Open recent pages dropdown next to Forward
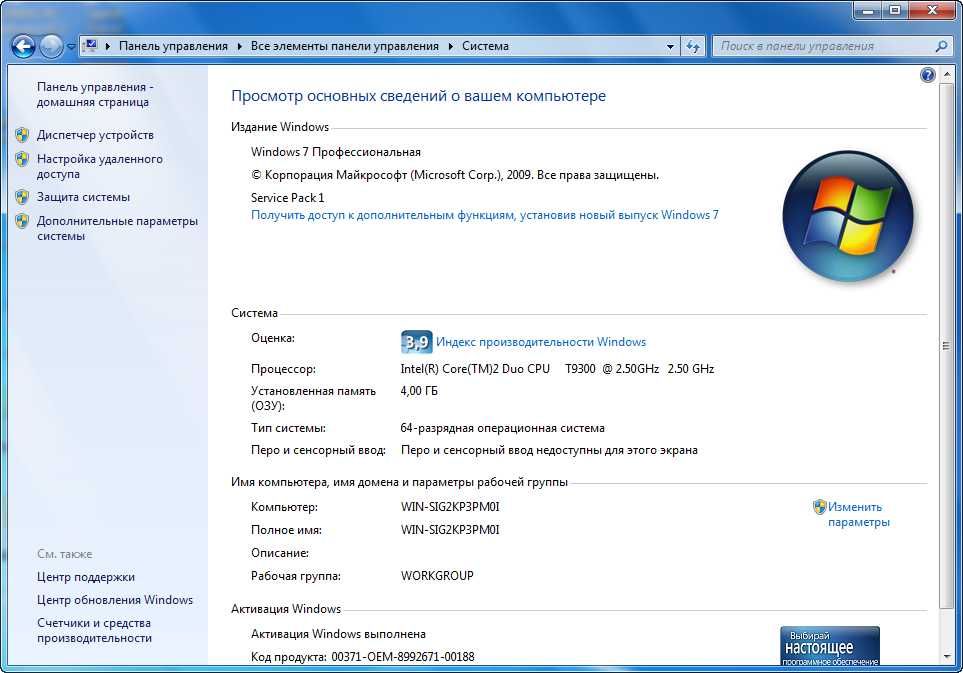Screen dimensions: 963x673 click(x=71, y=47)
